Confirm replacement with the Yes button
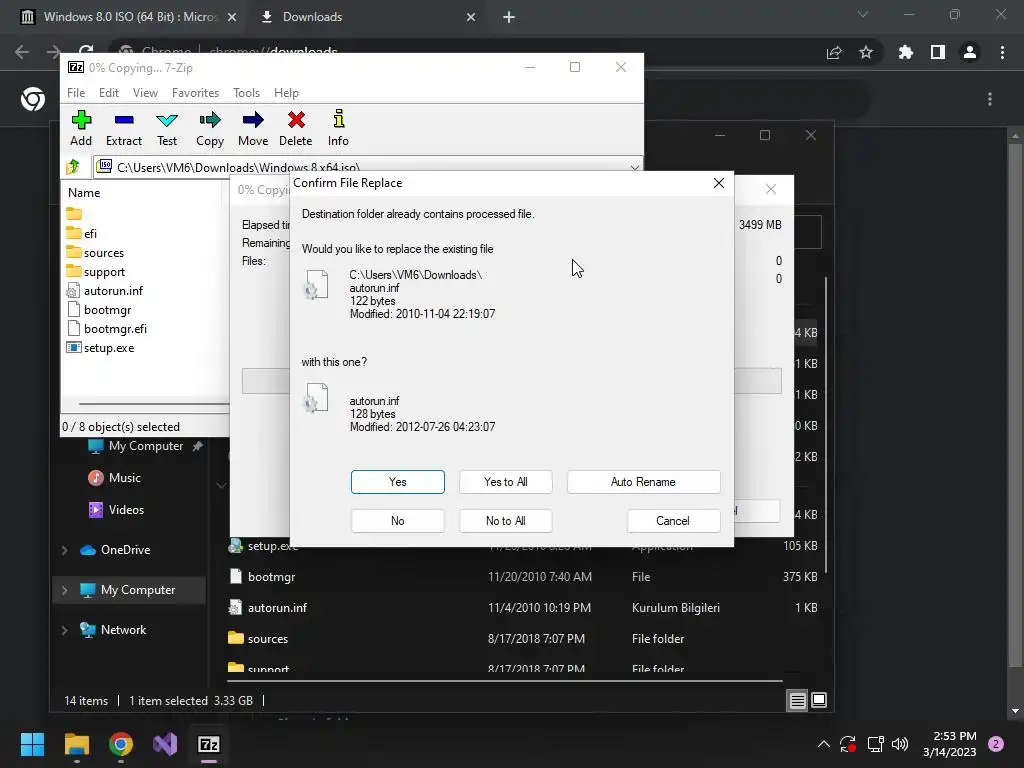This screenshot has width=1024, height=768. coord(398,482)
